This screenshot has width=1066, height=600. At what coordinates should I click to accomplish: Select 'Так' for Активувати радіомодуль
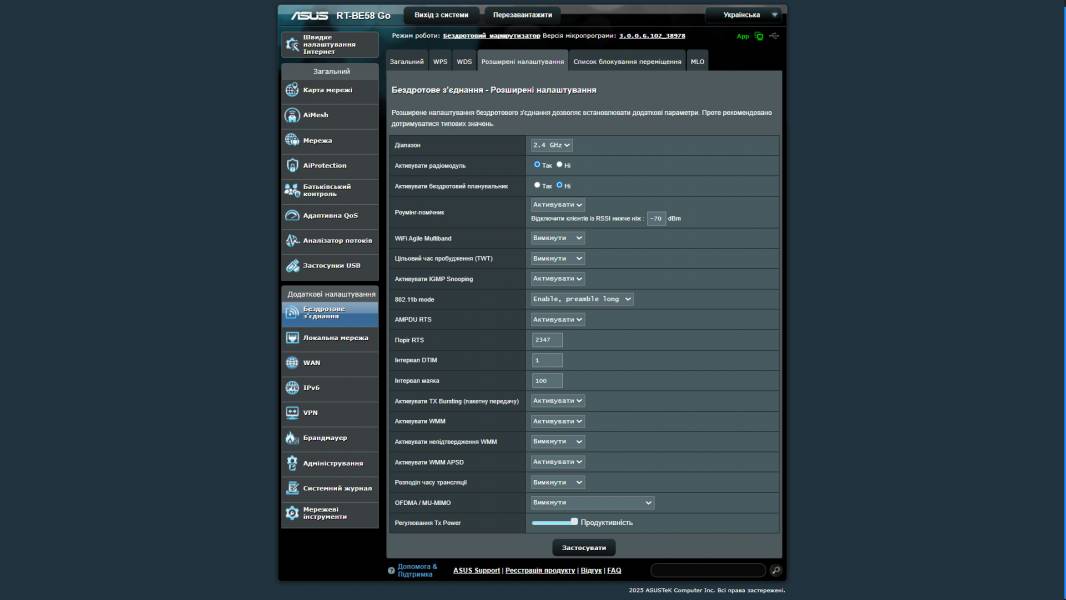coord(537,164)
